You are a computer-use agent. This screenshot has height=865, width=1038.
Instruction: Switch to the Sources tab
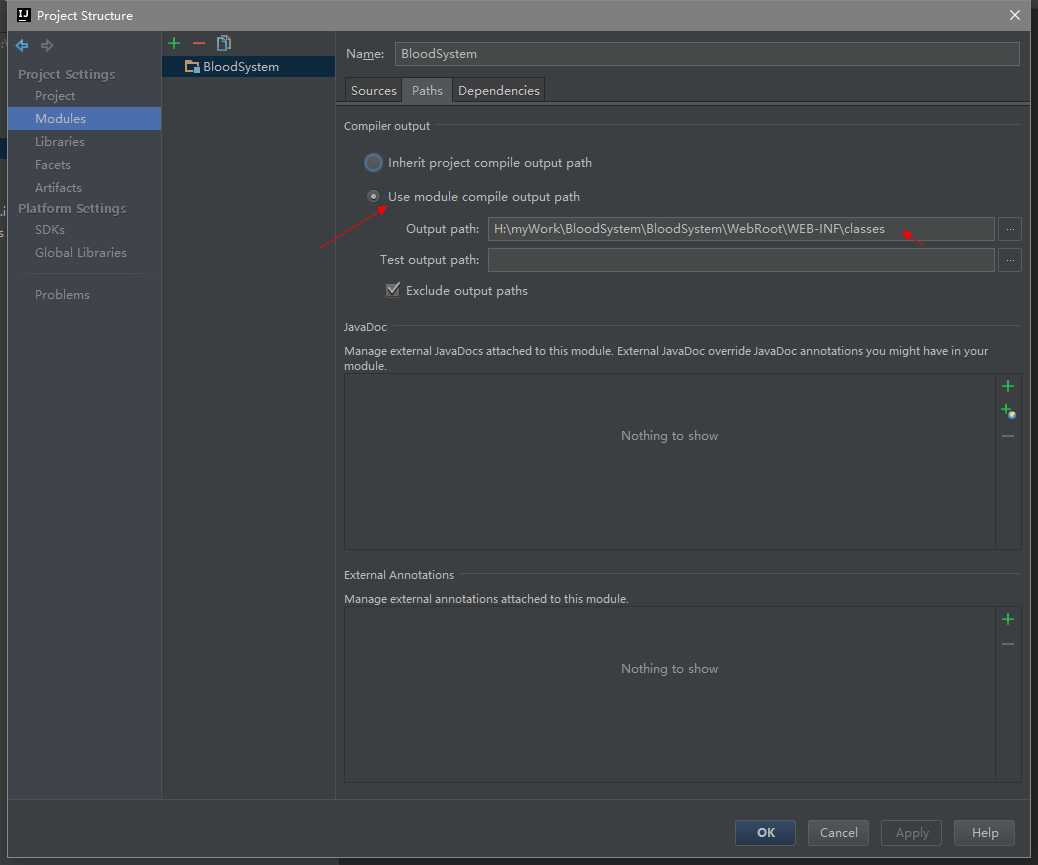(x=373, y=91)
